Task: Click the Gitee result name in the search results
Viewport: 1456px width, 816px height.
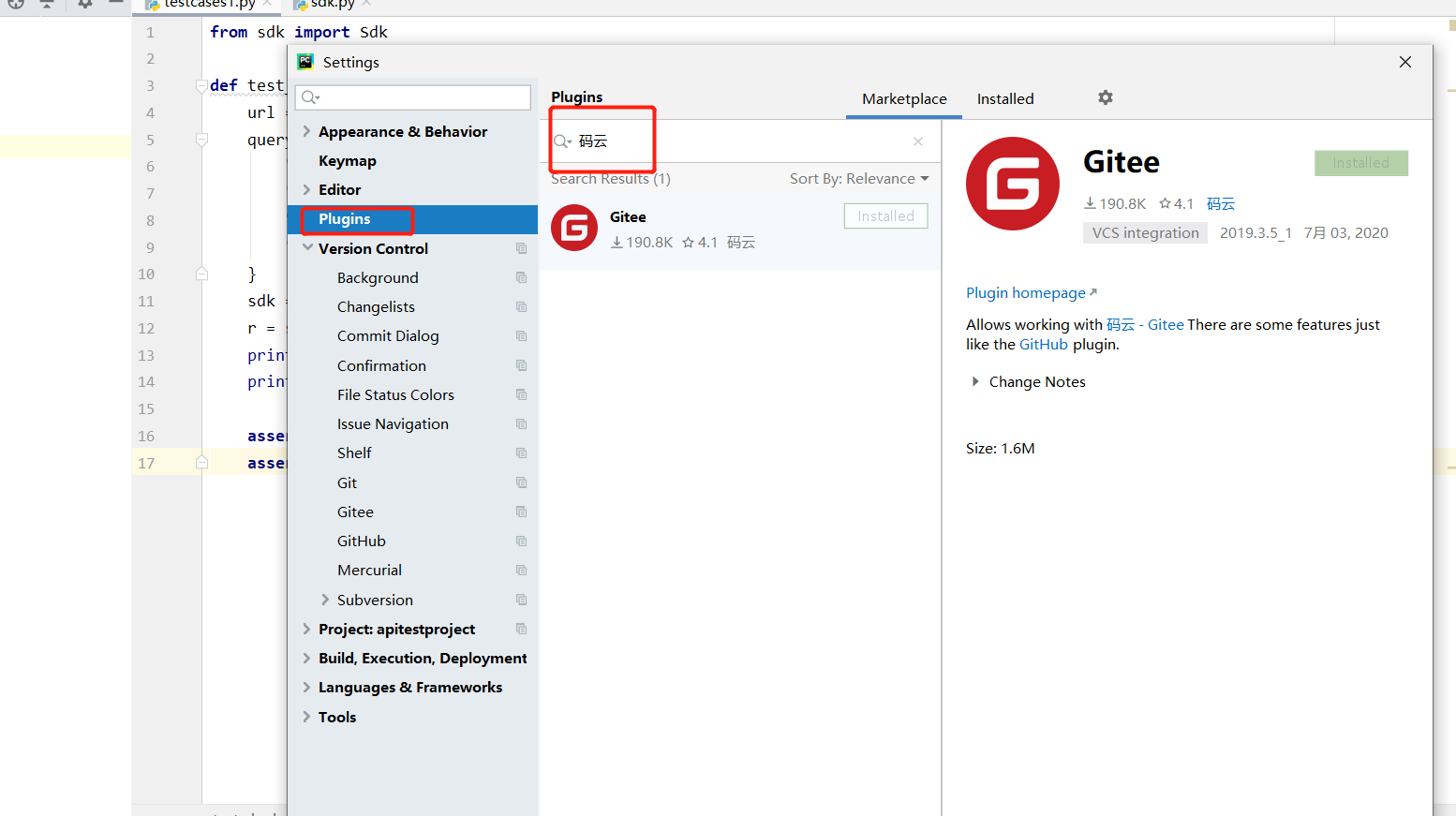Action: (628, 216)
